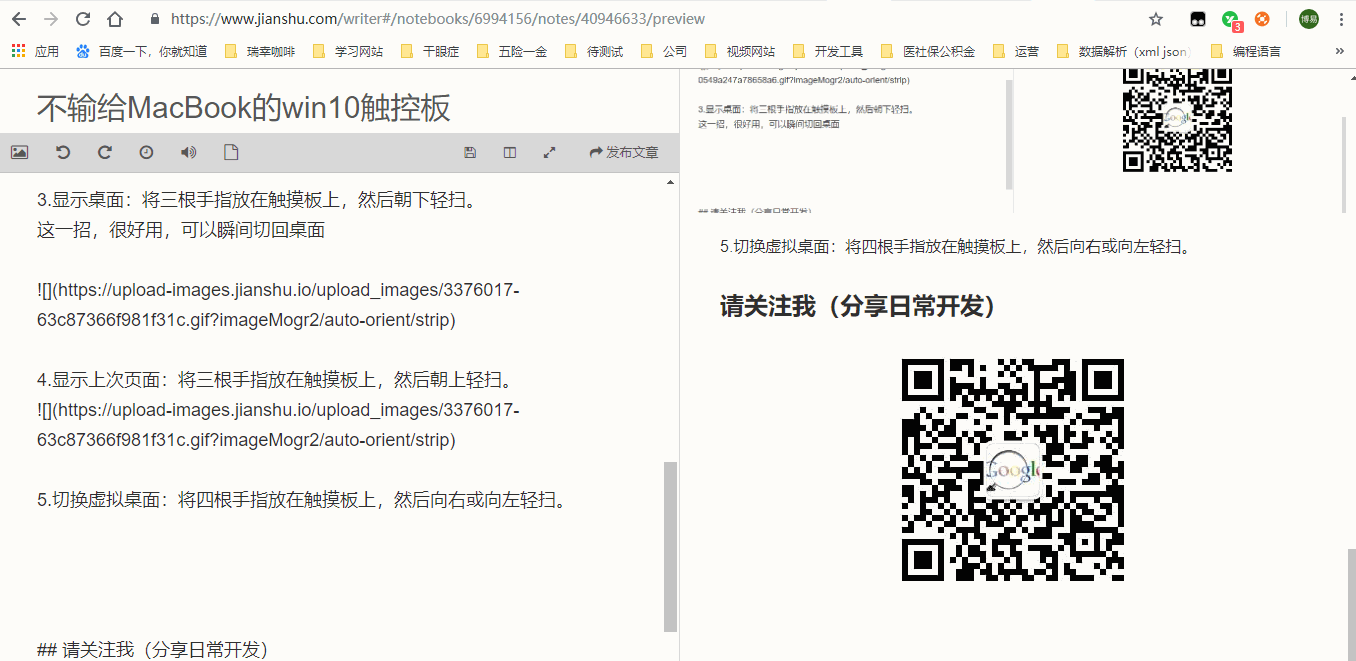Open the 视频网站 bookmark folder

[740, 51]
